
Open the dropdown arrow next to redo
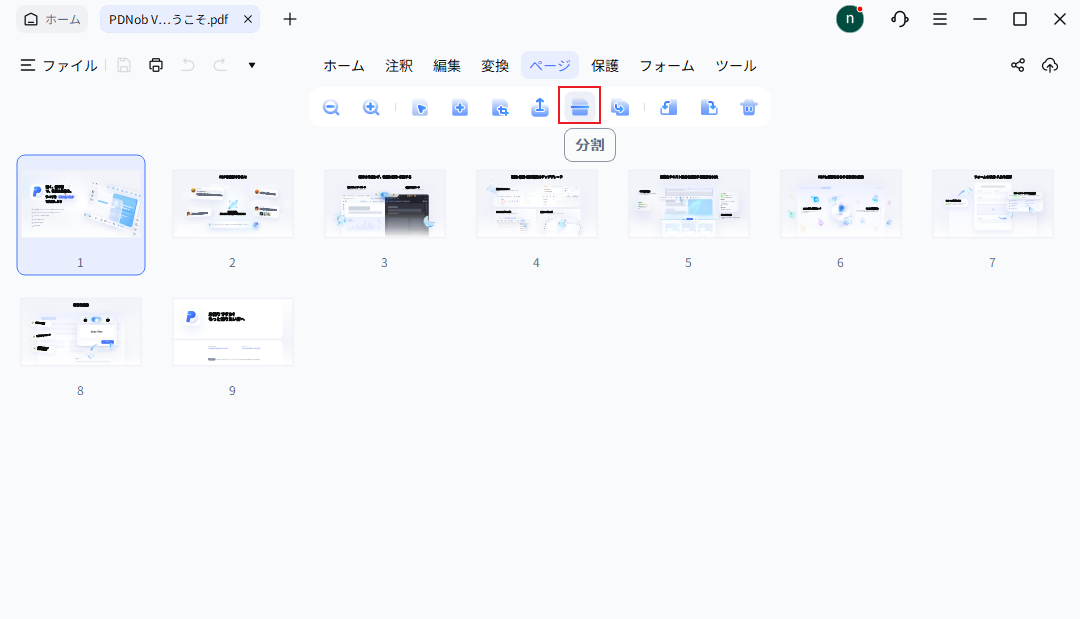[x=251, y=65]
